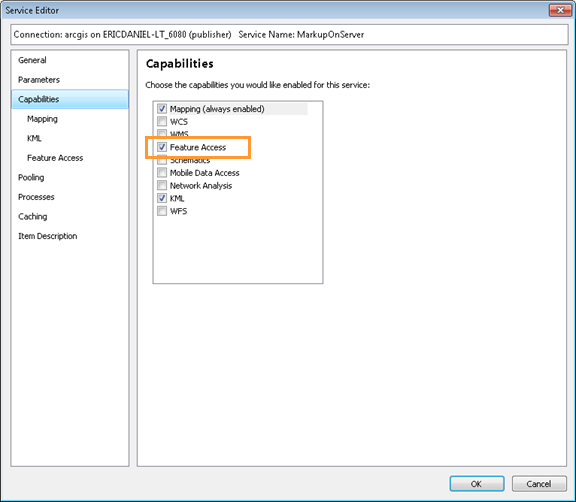The height and width of the screenshot is (502, 576).
Task: Open the Mapping sub-item under Capabilities
Action: tap(42, 119)
